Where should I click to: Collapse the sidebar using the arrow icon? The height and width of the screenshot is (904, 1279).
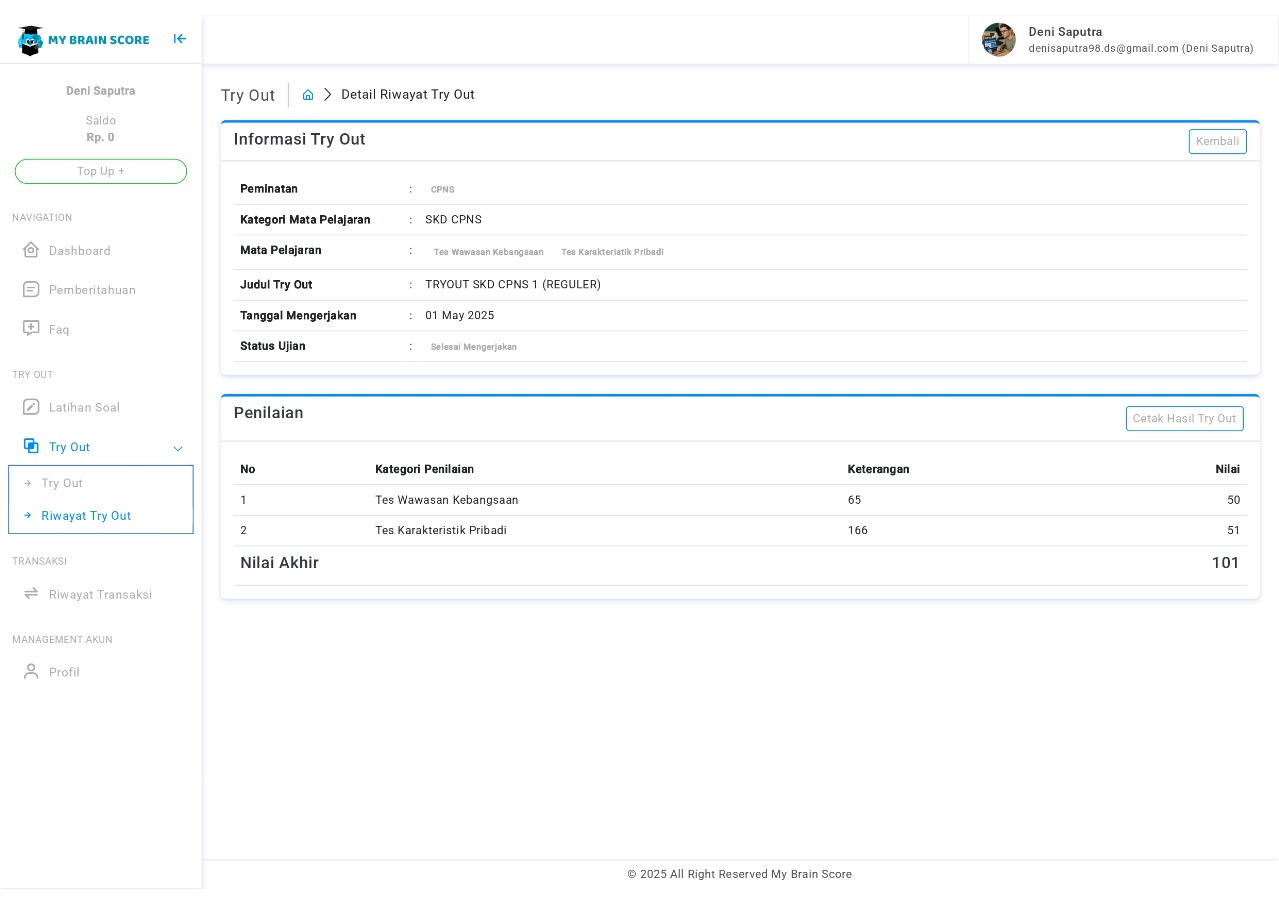[180, 39]
